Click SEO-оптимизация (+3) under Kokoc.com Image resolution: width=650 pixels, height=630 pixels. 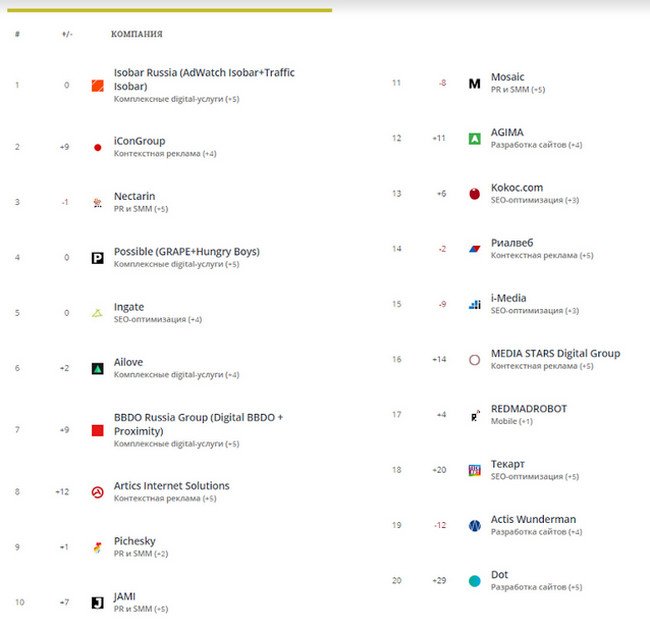tap(535, 200)
